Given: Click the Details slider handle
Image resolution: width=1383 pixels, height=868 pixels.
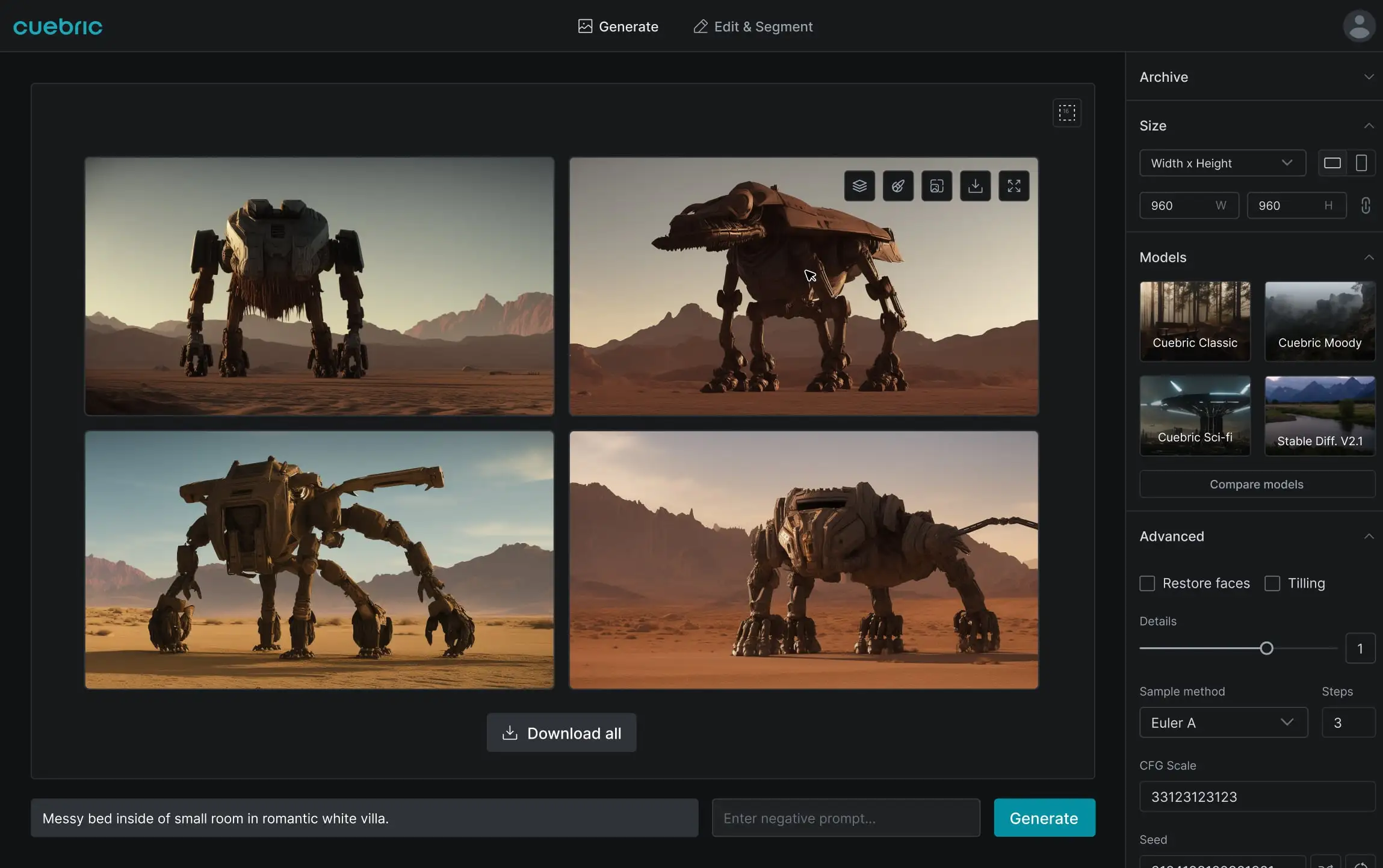Looking at the screenshot, I should (1266, 648).
